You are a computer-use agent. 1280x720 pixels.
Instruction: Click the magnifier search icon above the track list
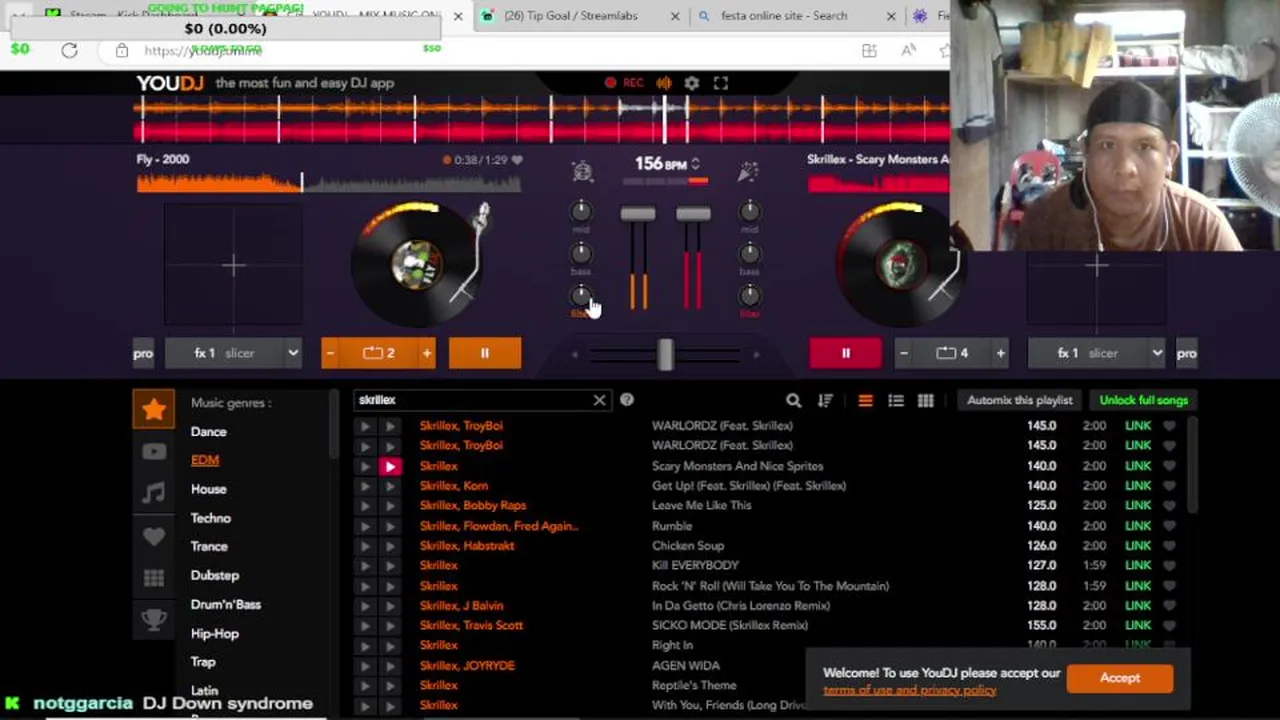click(793, 400)
